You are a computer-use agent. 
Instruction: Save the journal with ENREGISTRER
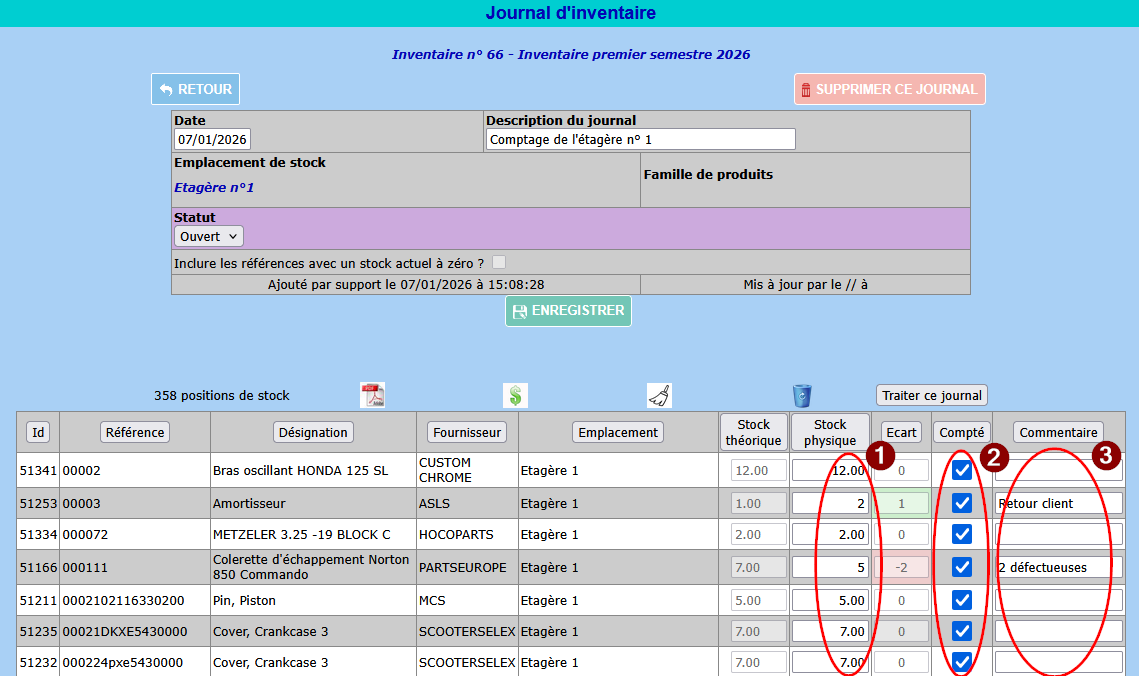(x=568, y=311)
